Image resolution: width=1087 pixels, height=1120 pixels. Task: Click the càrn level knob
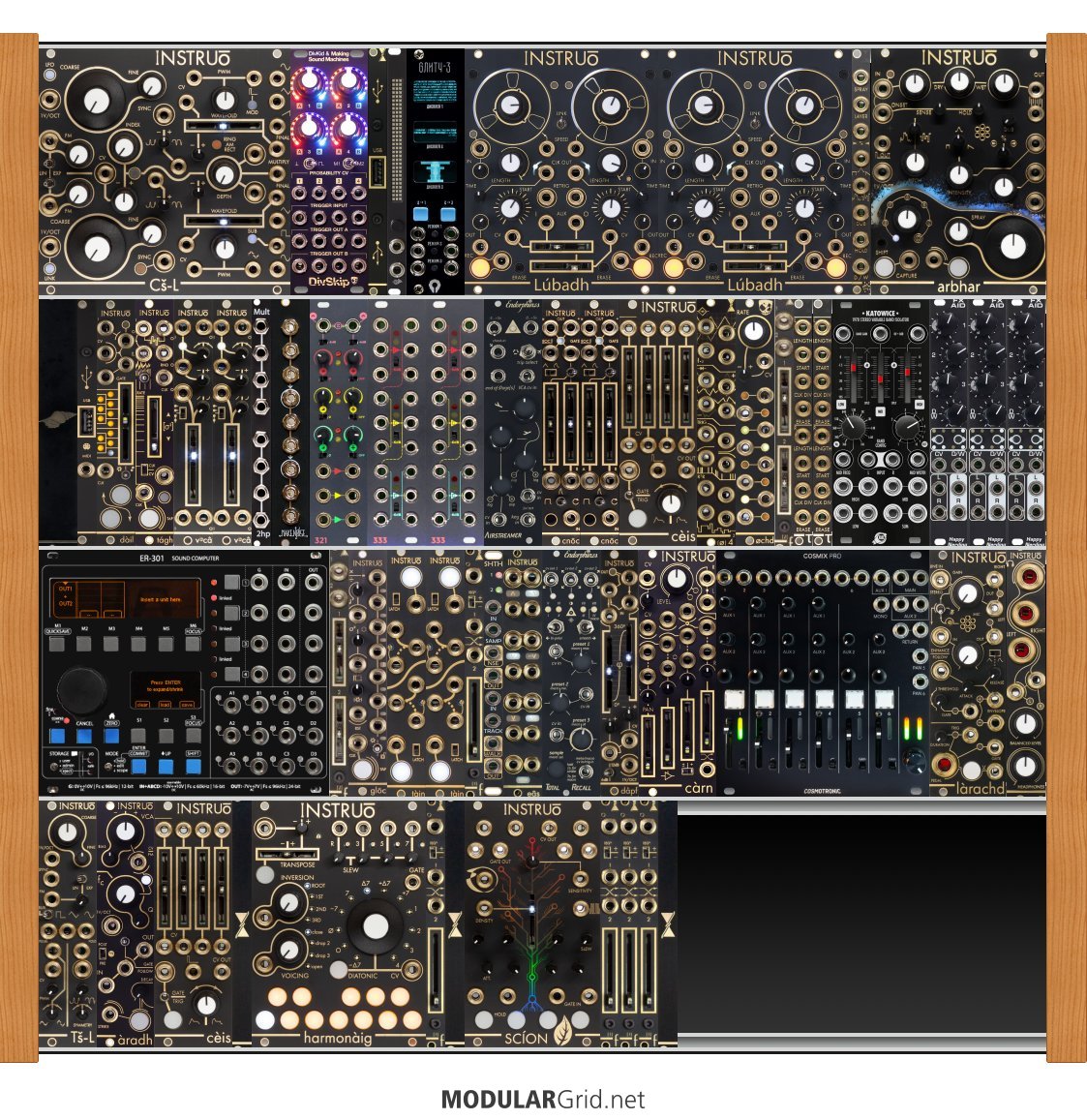[x=676, y=579]
